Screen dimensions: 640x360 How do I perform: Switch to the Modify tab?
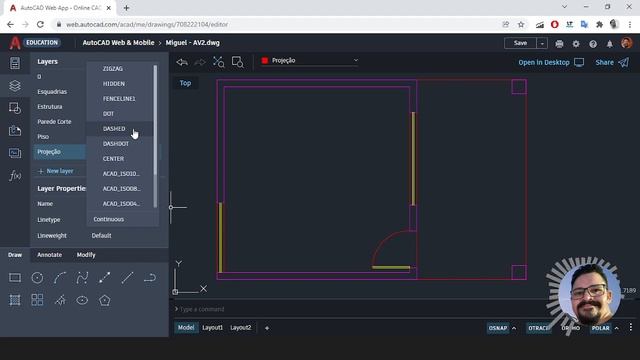pos(86,255)
